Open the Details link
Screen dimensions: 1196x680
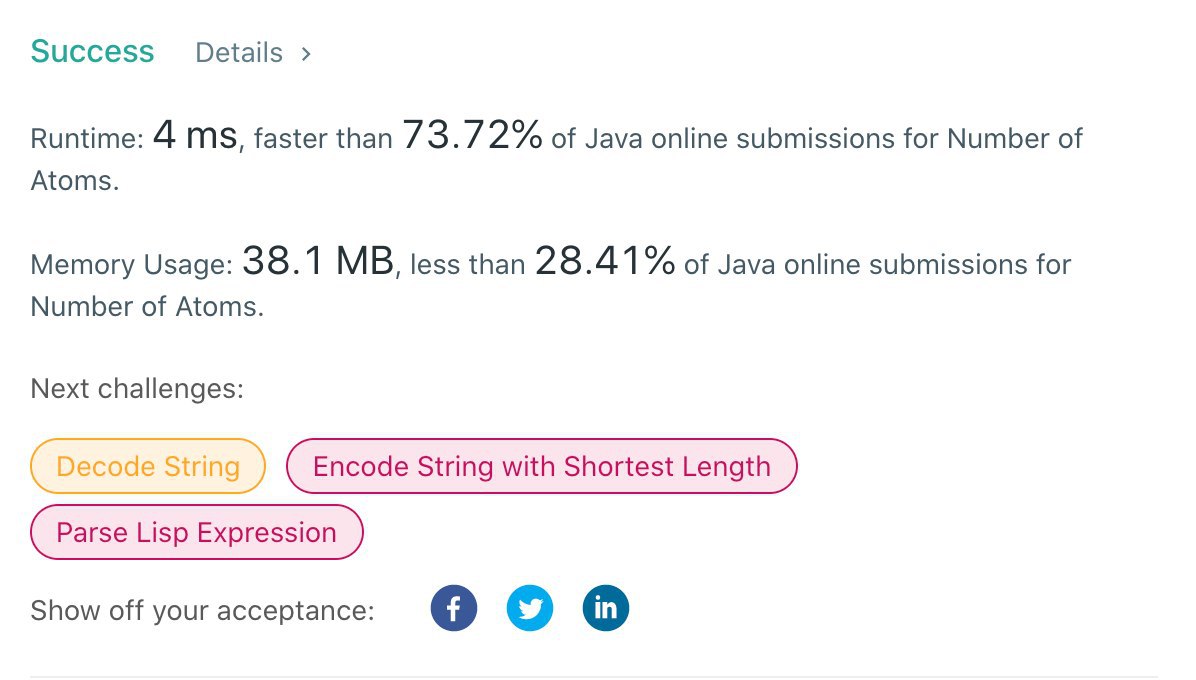pyautogui.click(x=239, y=53)
